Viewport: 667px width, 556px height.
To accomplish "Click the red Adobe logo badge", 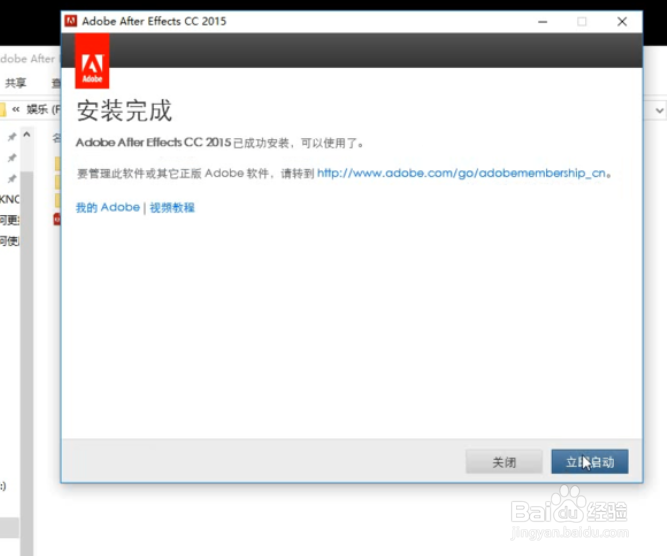I will [x=92, y=61].
